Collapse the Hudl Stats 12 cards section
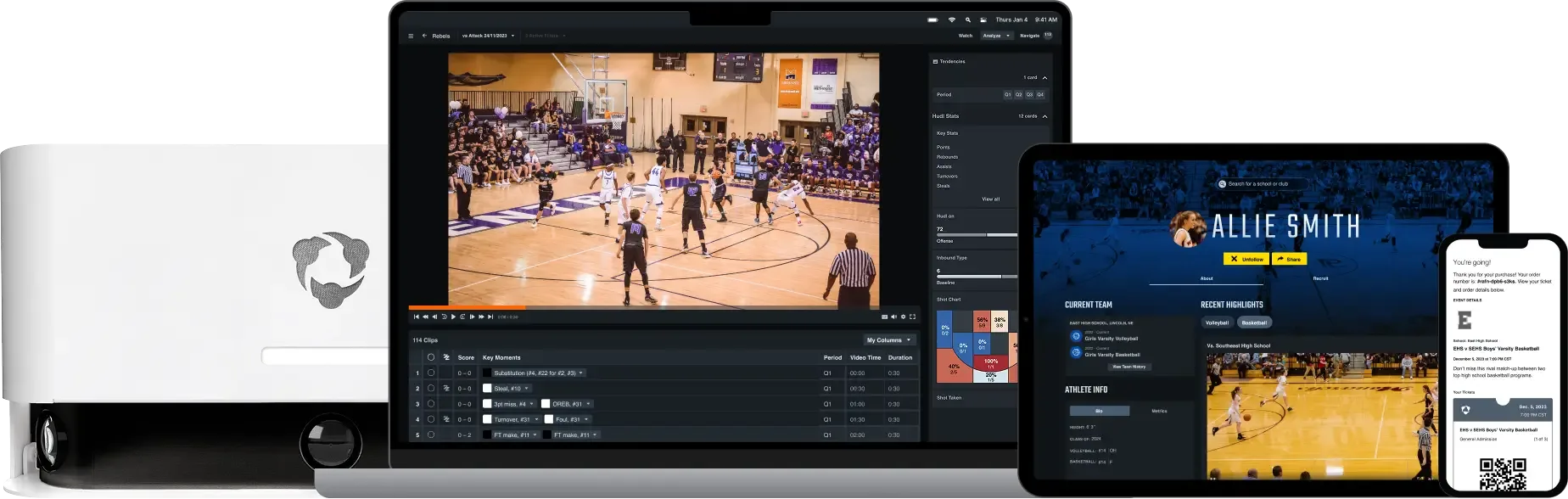Screen dimensions: 1568x499 [1044, 116]
